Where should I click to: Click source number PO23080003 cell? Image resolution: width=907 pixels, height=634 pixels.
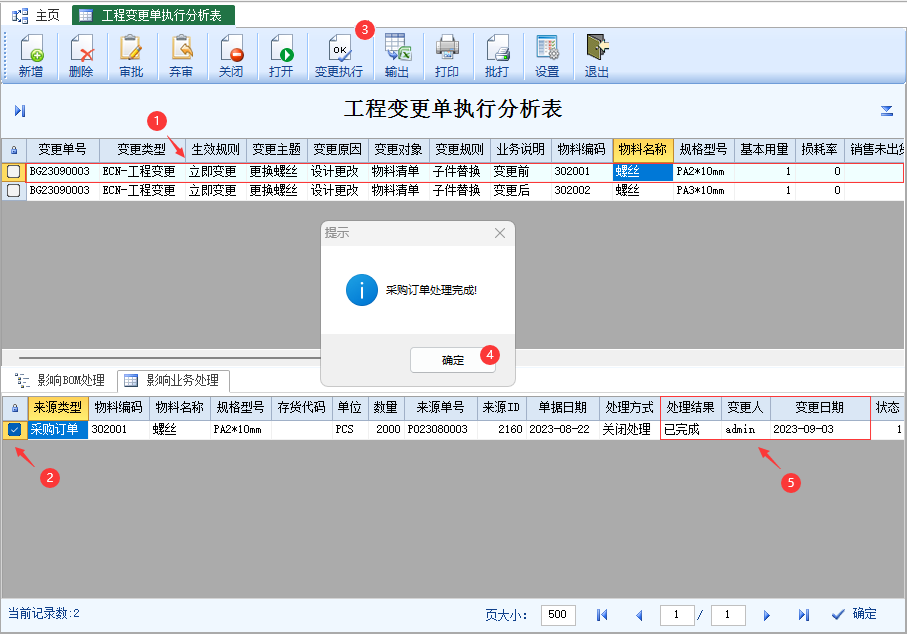441,429
